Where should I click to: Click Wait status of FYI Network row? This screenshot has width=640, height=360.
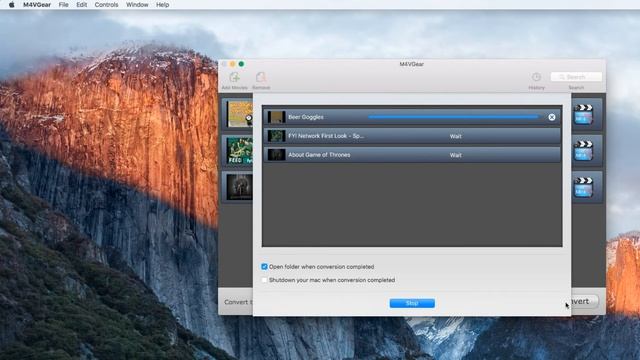(456, 136)
